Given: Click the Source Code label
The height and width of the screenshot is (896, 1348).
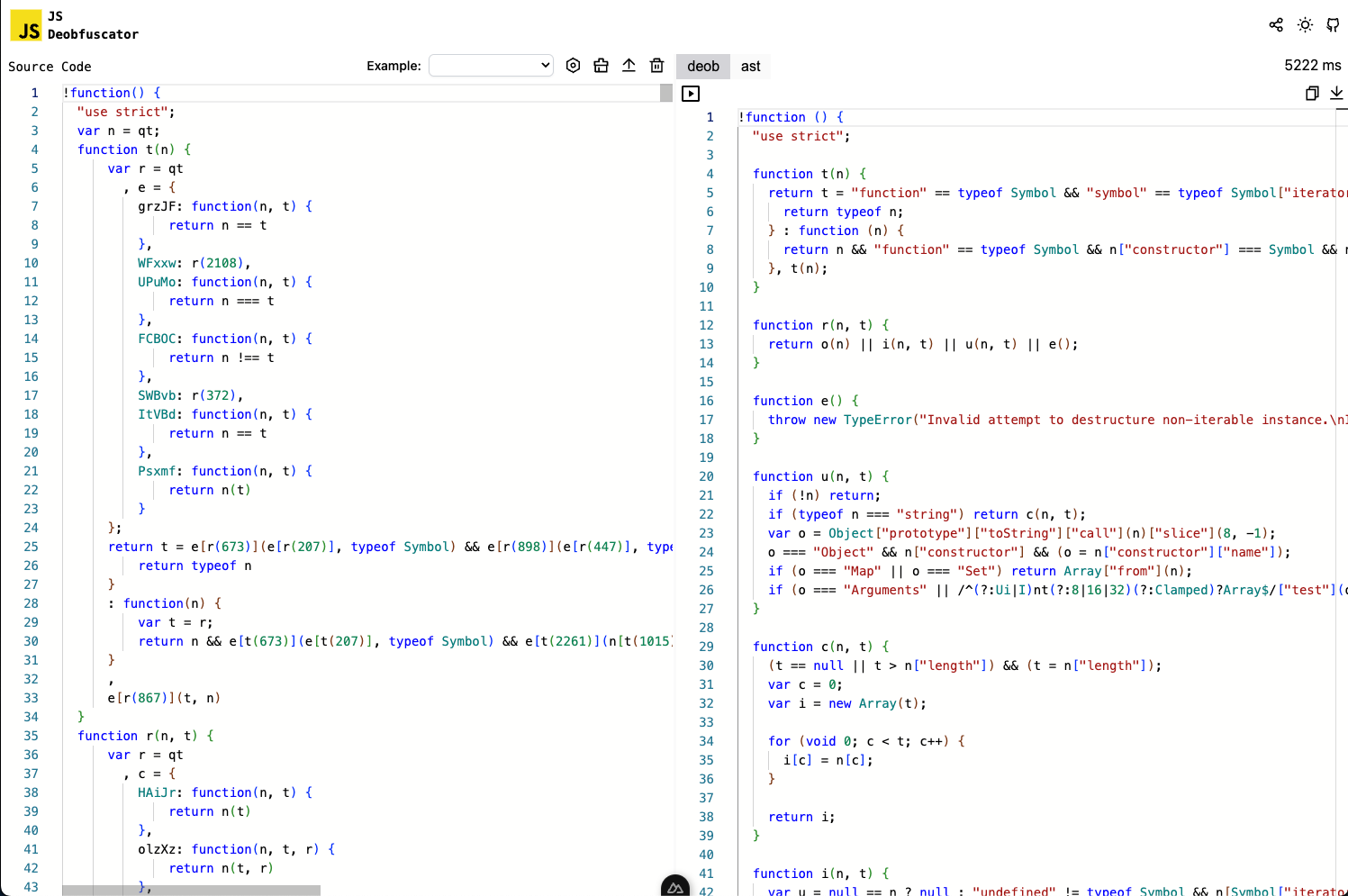Looking at the screenshot, I should (x=50, y=66).
